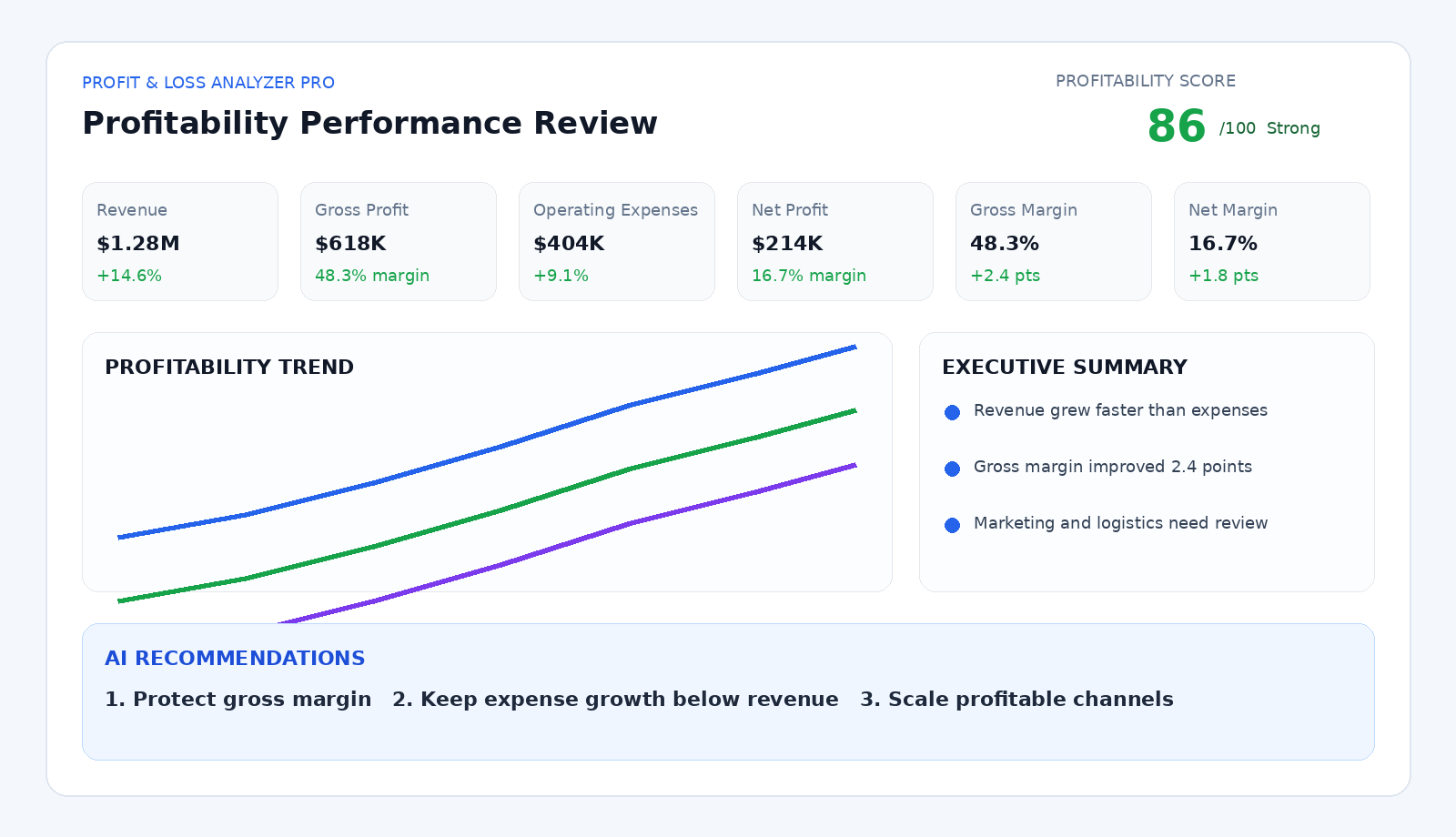Click the 86 score value
The height and width of the screenshot is (837, 1456).
(x=1177, y=126)
